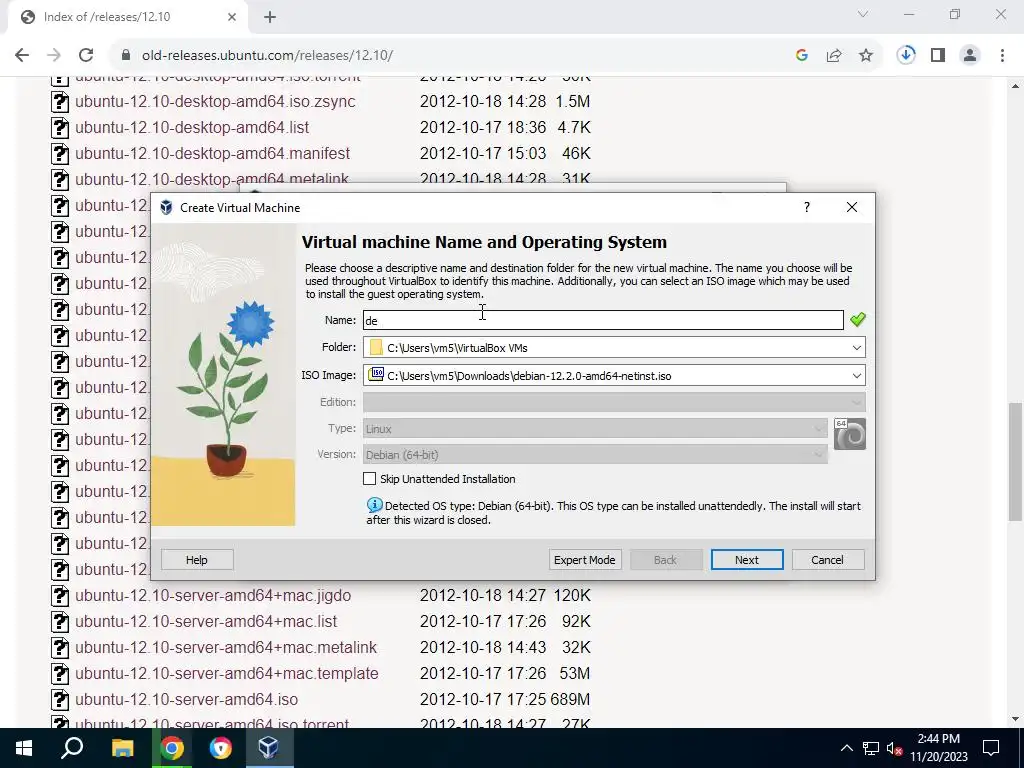Click the browser page vertical scrollbar thumb

point(1015,461)
